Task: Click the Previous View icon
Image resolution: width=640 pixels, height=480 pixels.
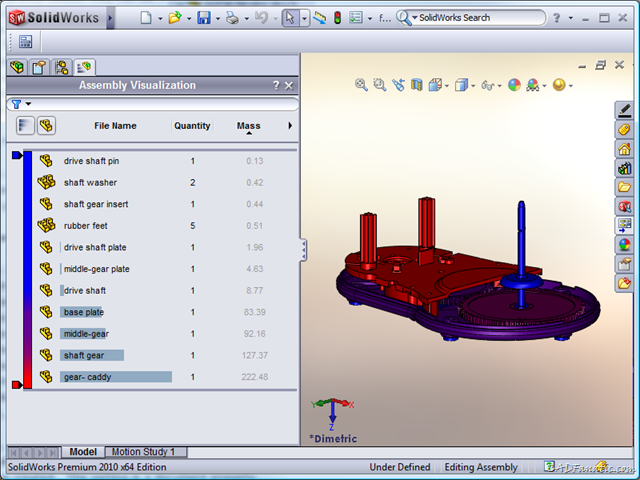Action: click(x=398, y=85)
